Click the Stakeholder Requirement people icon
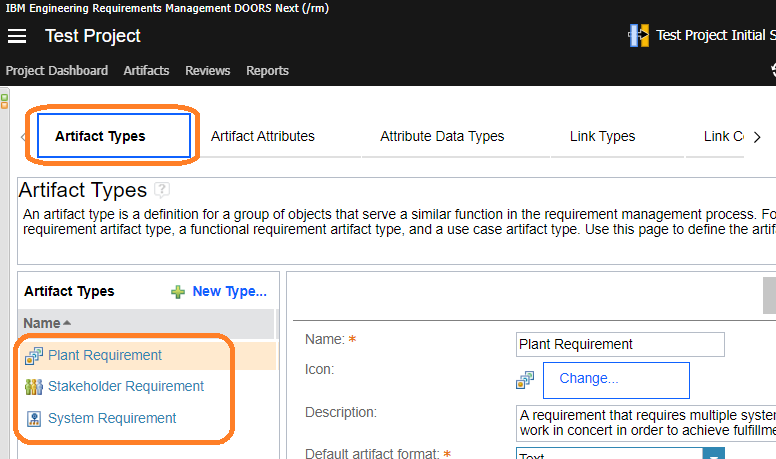Image resolution: width=776 pixels, height=459 pixels. 34,387
